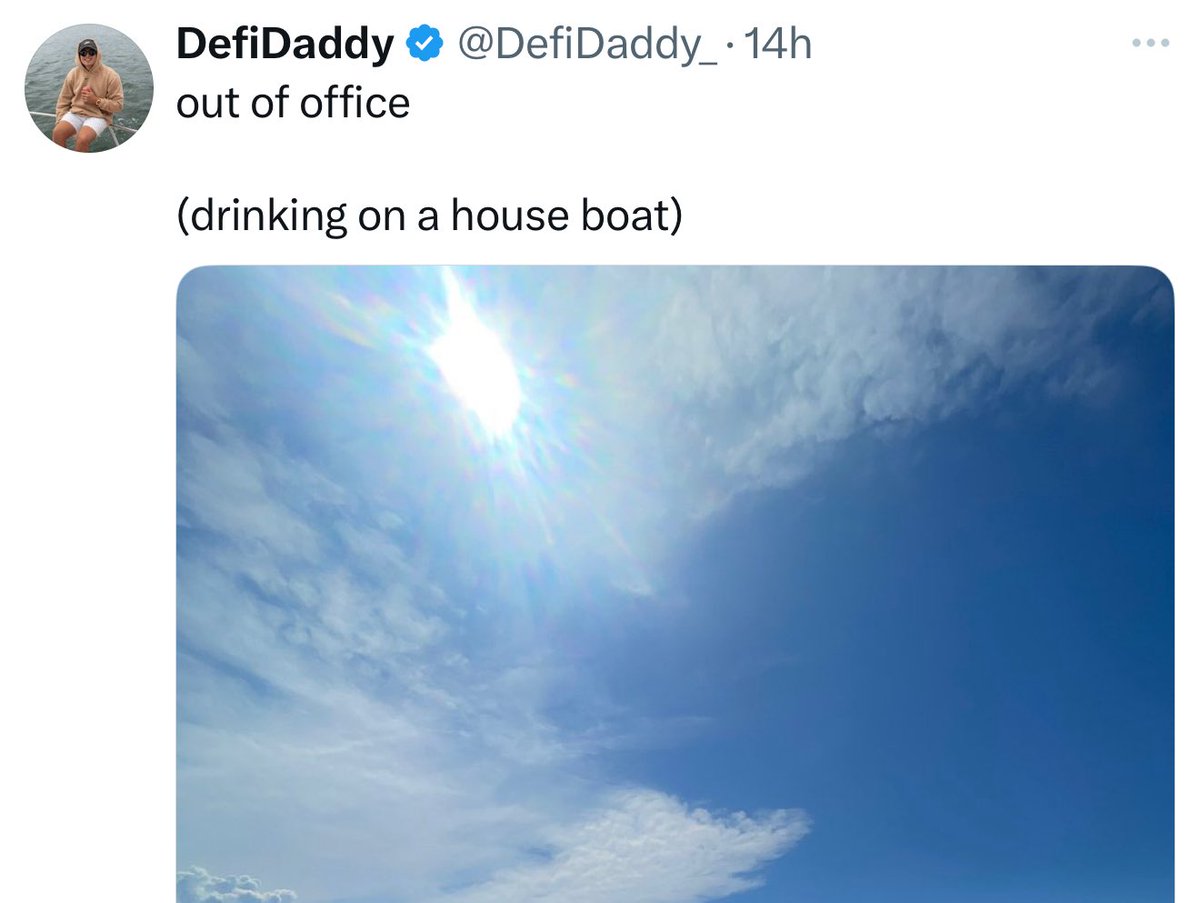
Task: Expand tweet options via the ellipsis
Action: click(x=1150, y=44)
